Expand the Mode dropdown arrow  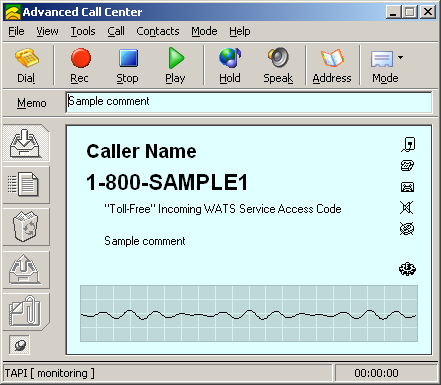point(400,57)
